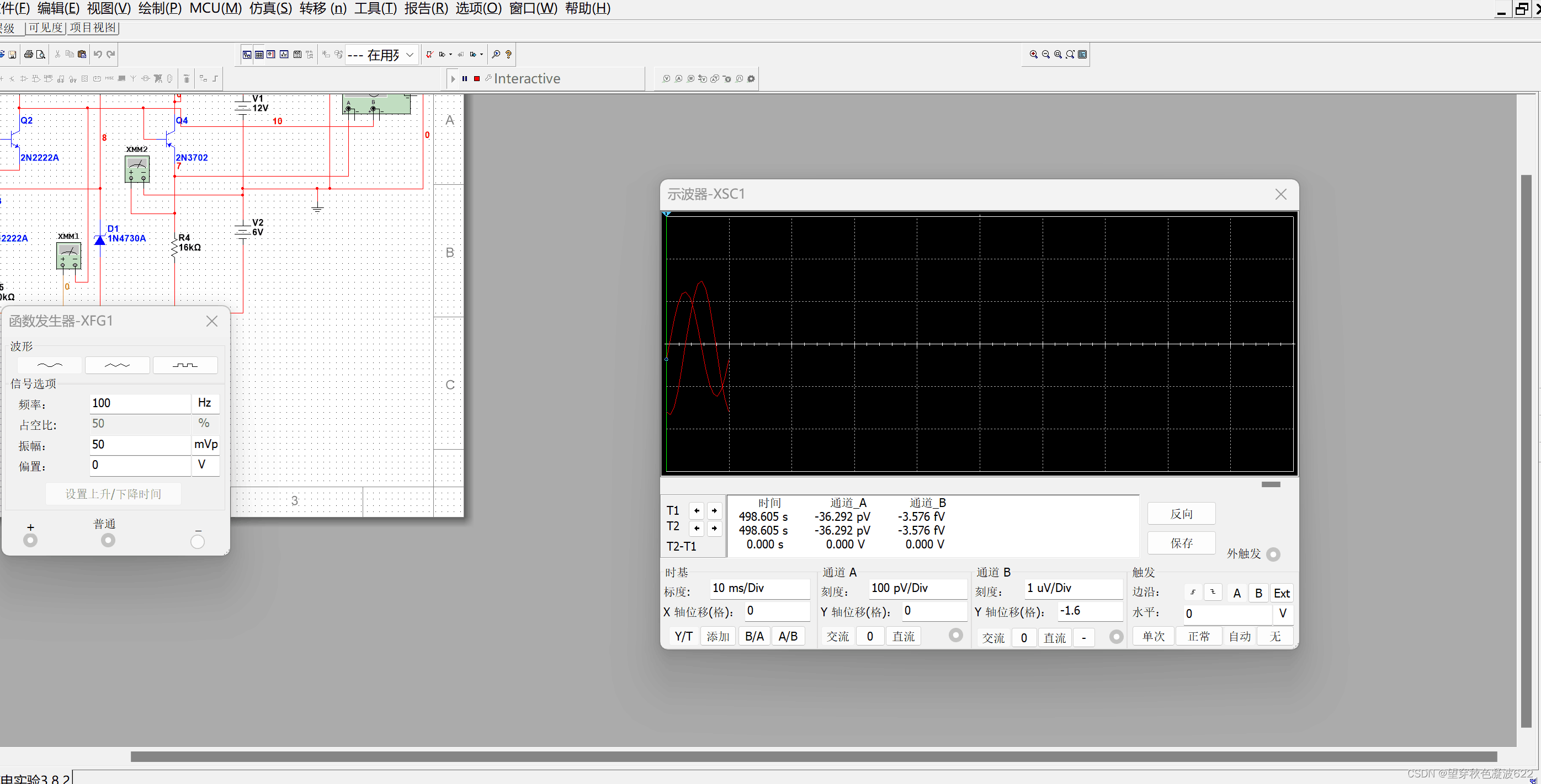Select Channel A coupling radio button
This screenshot has width=1541, height=784.
[x=955, y=635]
